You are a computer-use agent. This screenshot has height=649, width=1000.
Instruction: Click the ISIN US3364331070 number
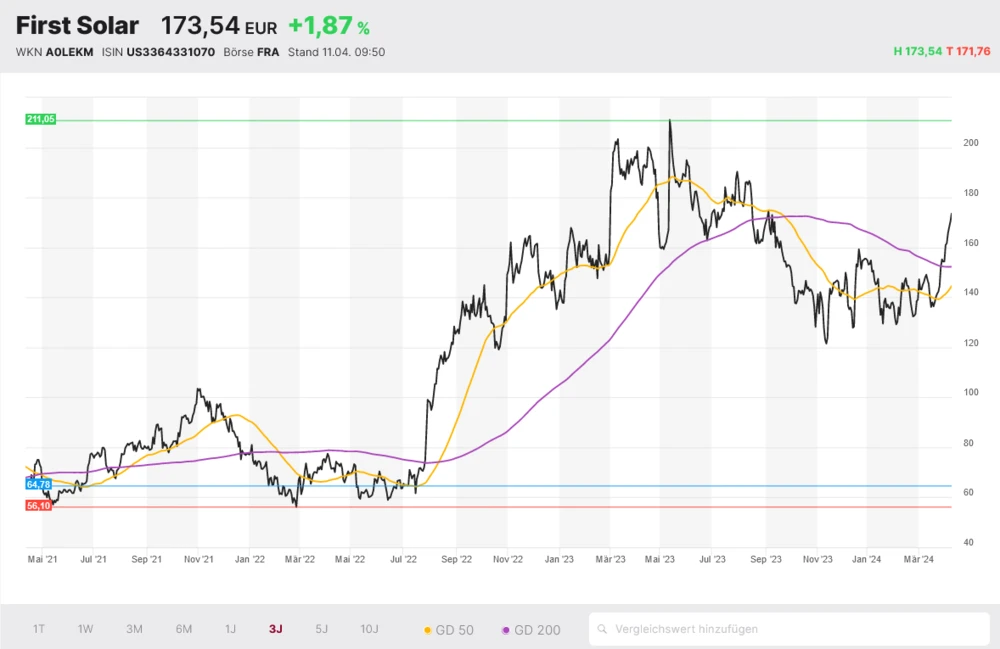click(x=170, y=52)
